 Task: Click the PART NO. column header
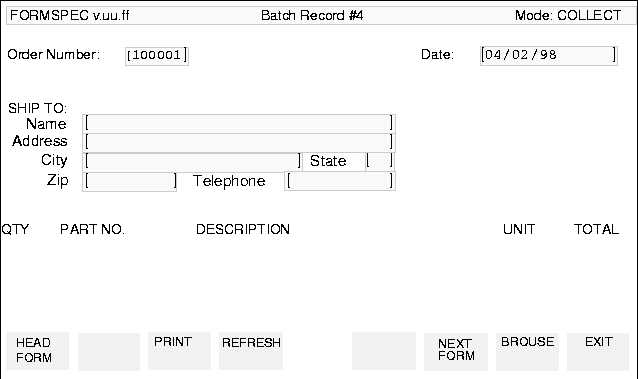coord(92,229)
